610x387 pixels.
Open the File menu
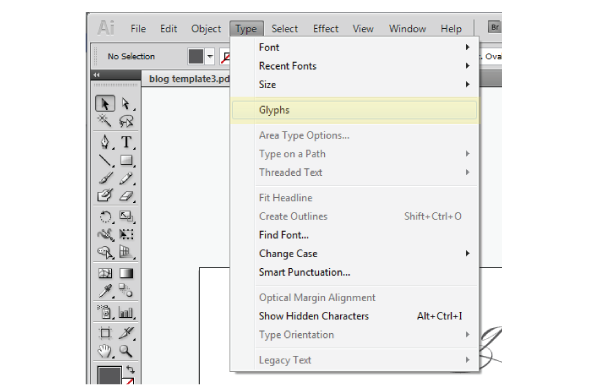[138, 29]
